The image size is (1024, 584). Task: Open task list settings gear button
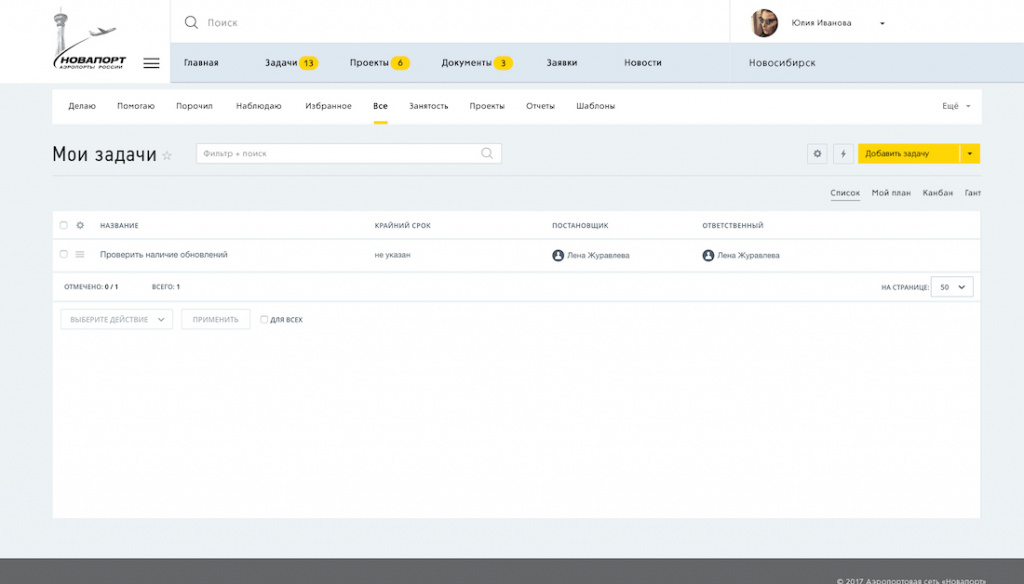[x=817, y=154]
